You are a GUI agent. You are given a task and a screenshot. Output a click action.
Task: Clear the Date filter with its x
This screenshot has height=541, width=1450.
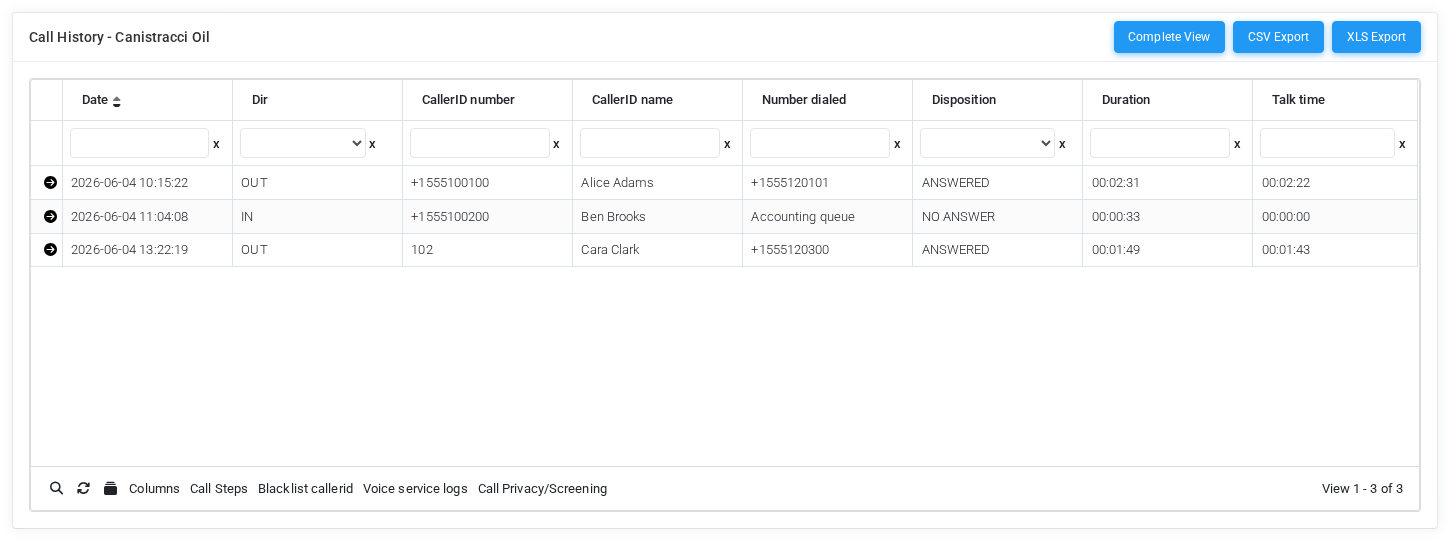point(216,144)
